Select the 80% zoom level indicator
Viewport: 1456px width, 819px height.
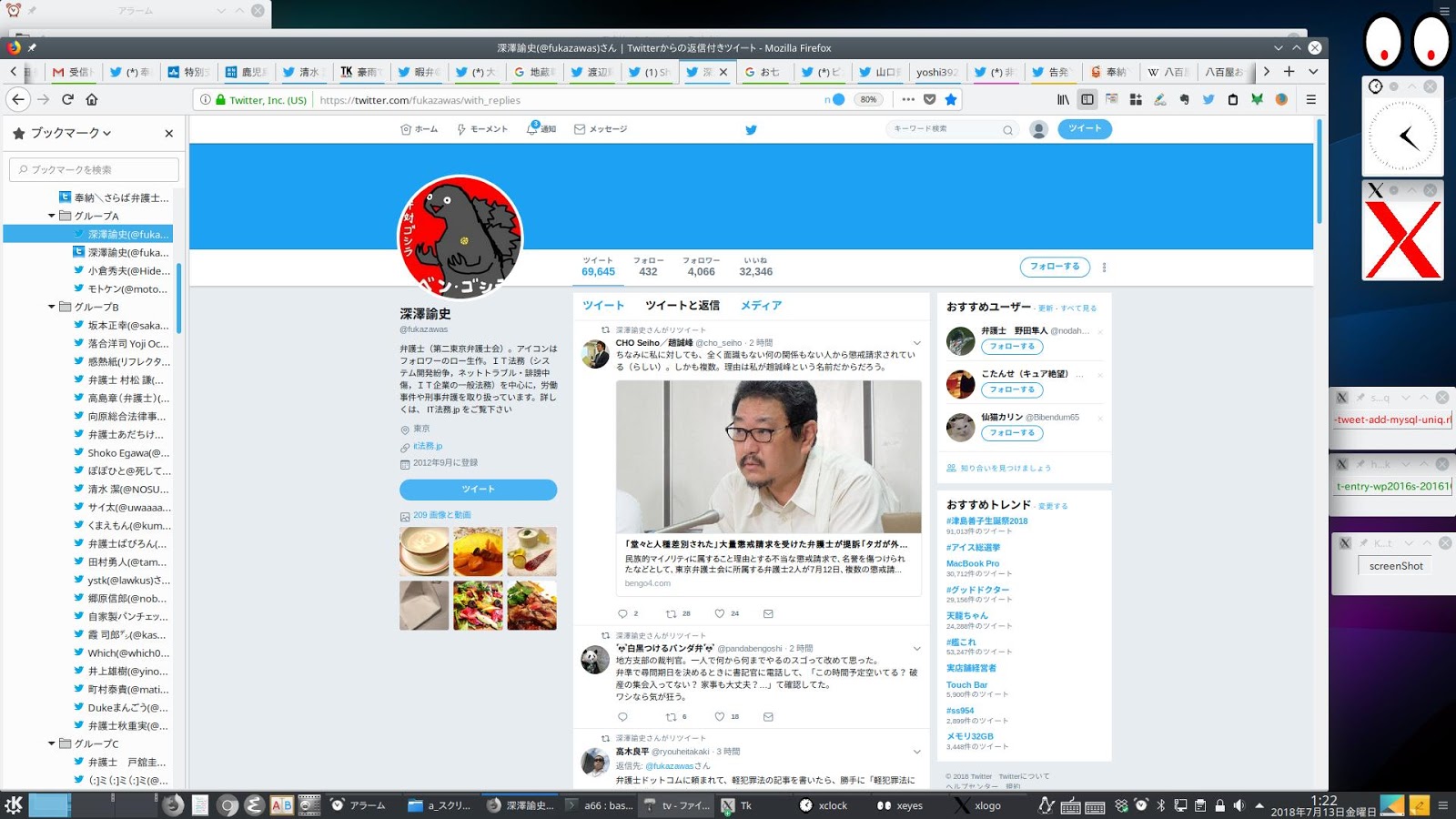(868, 99)
